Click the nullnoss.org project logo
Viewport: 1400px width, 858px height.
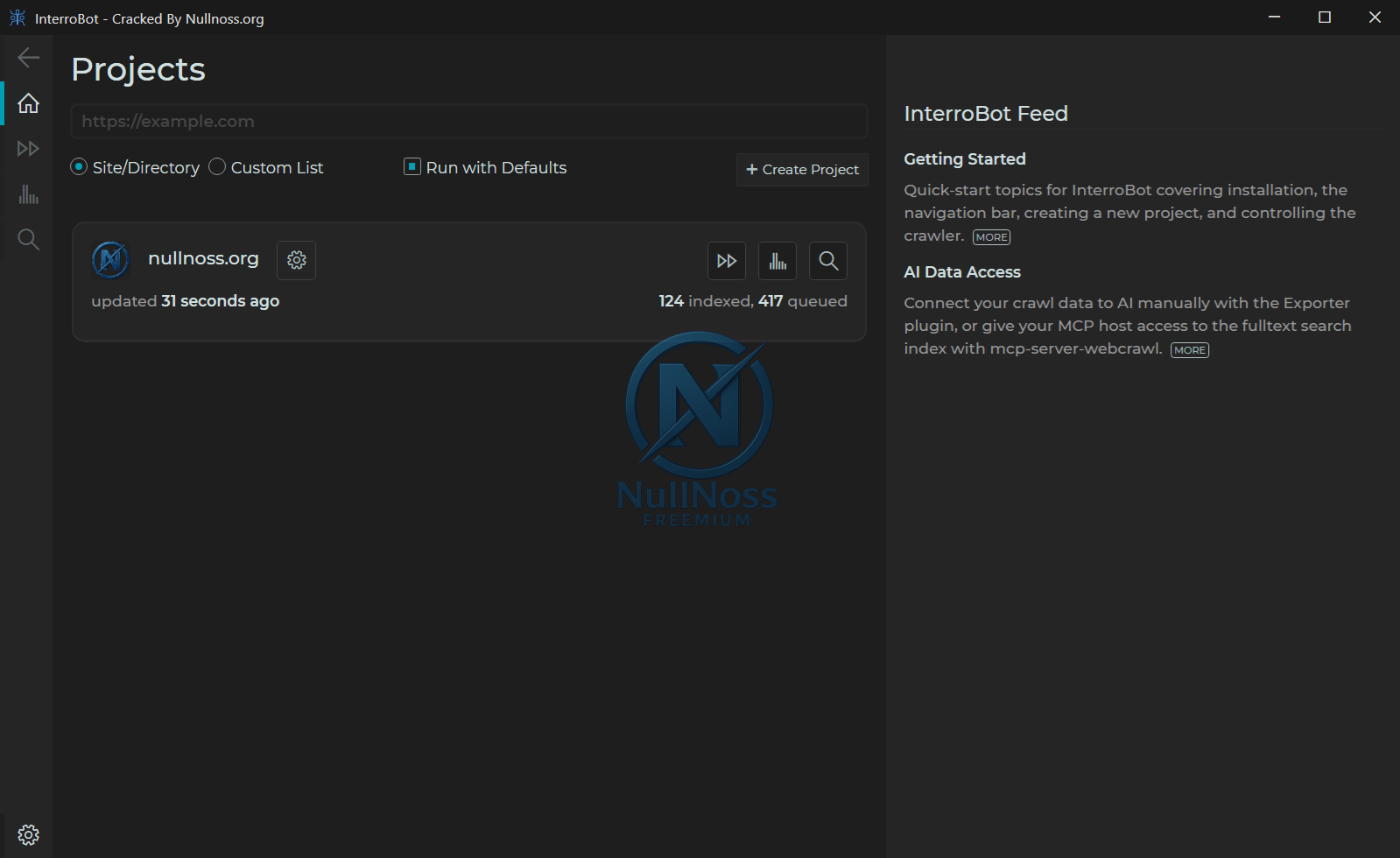pos(110,259)
